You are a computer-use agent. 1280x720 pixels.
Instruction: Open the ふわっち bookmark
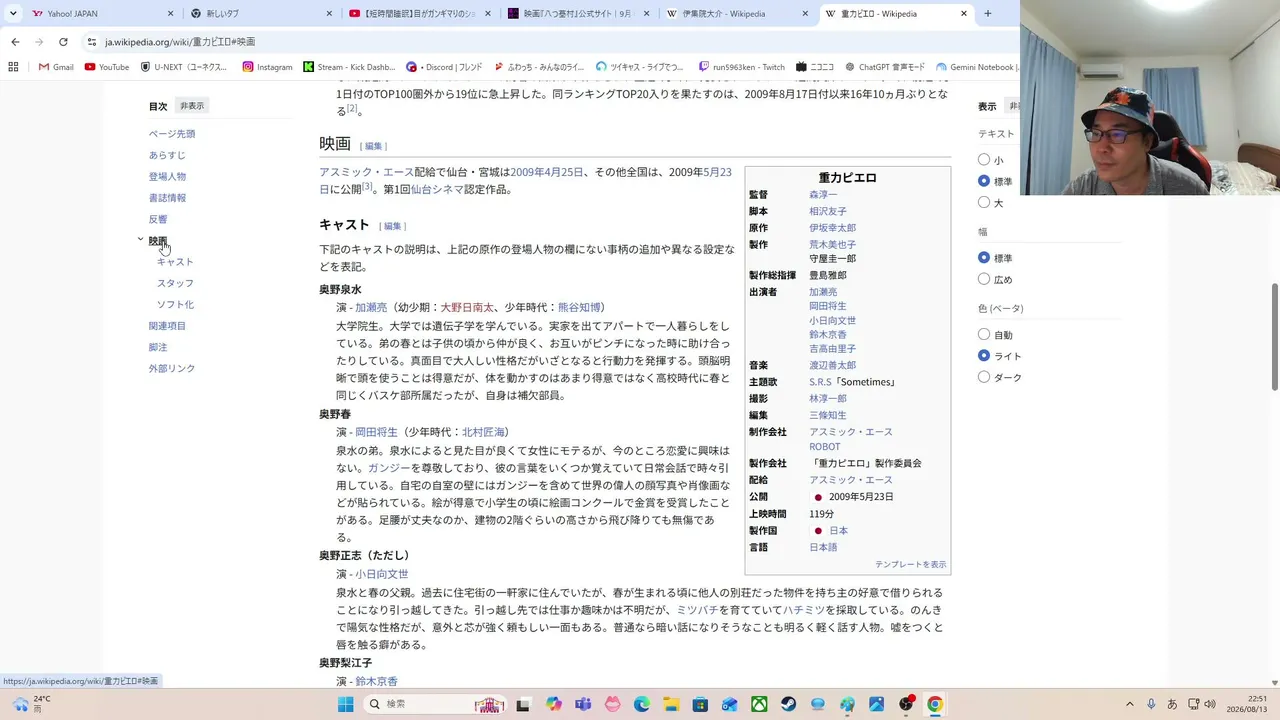[539, 67]
